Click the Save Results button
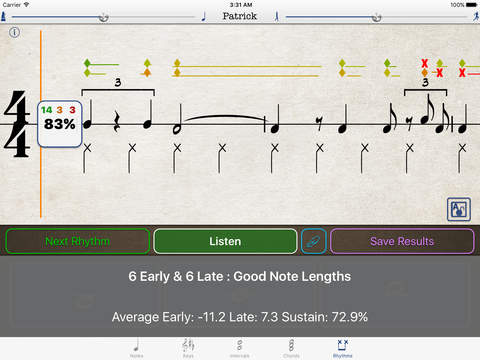Image resolution: width=480 pixels, height=360 pixels. tap(402, 241)
